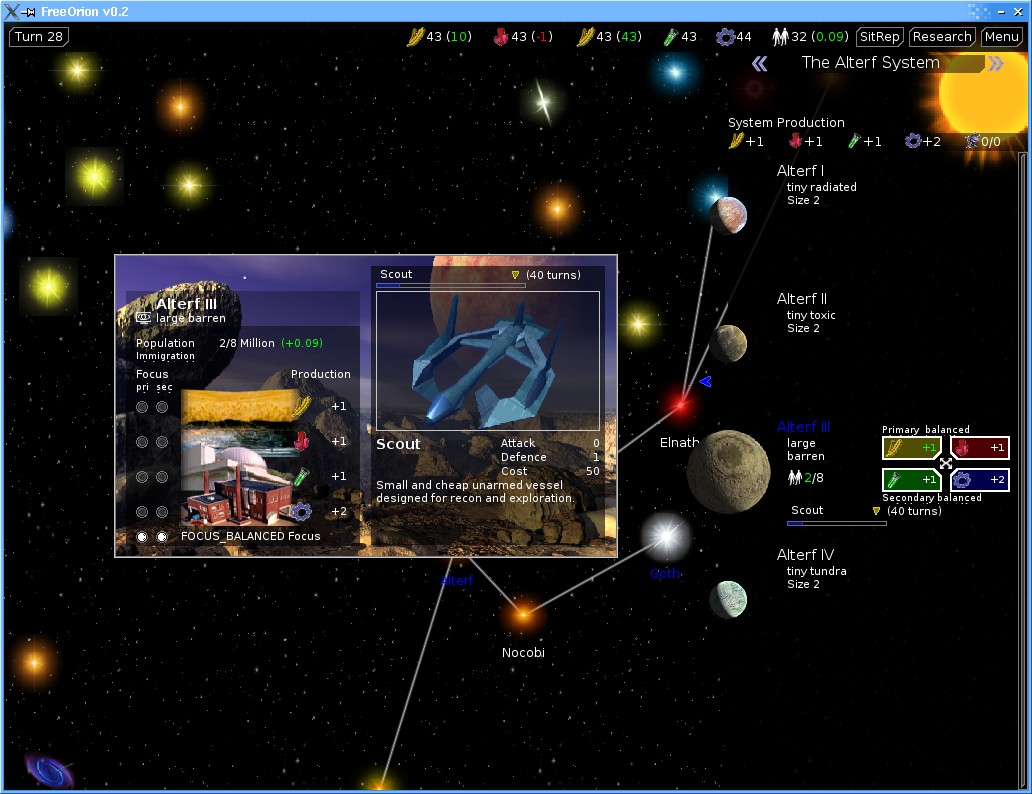Image resolution: width=1032 pixels, height=794 pixels.
Task: Click the galaxy icon in bottom-left corner
Action: [x=46, y=771]
